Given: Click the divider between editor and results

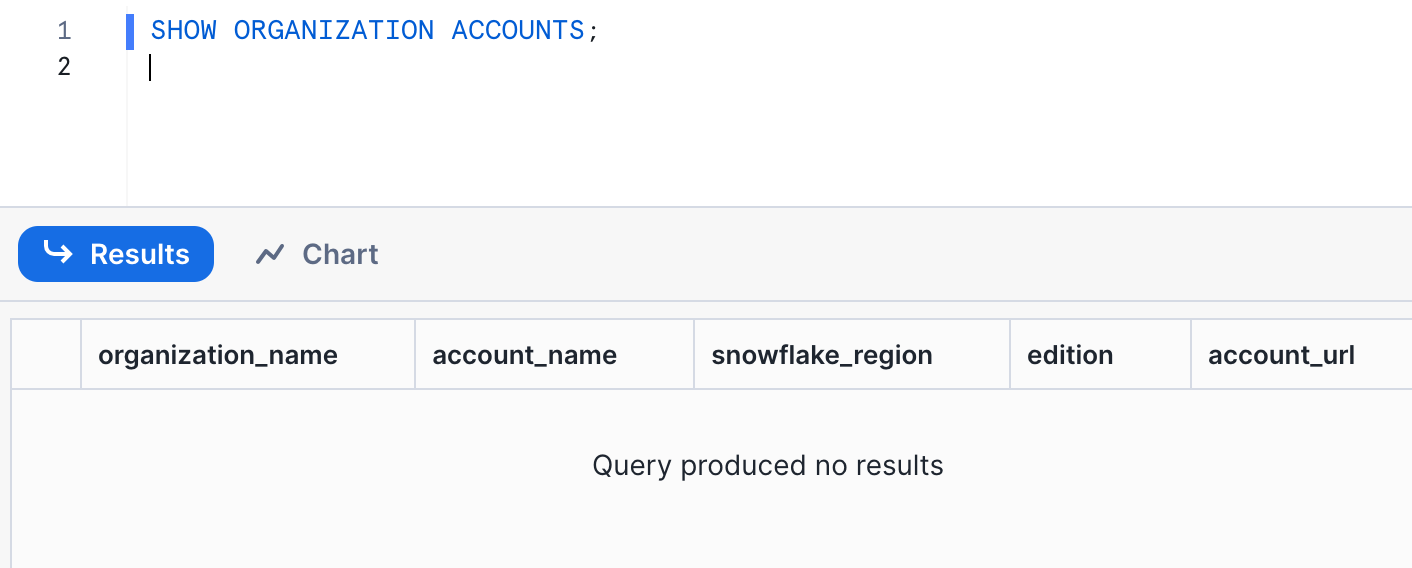Looking at the screenshot, I should [706, 207].
